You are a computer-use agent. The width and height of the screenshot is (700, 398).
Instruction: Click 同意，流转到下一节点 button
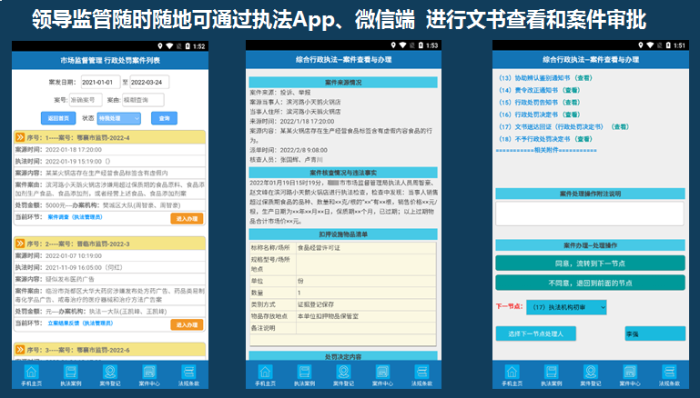click(590, 263)
